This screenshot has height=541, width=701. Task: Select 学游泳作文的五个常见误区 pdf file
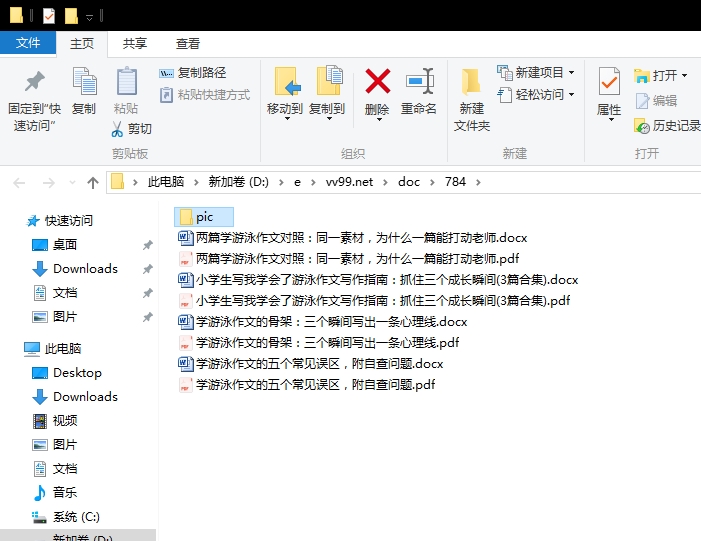click(307, 385)
